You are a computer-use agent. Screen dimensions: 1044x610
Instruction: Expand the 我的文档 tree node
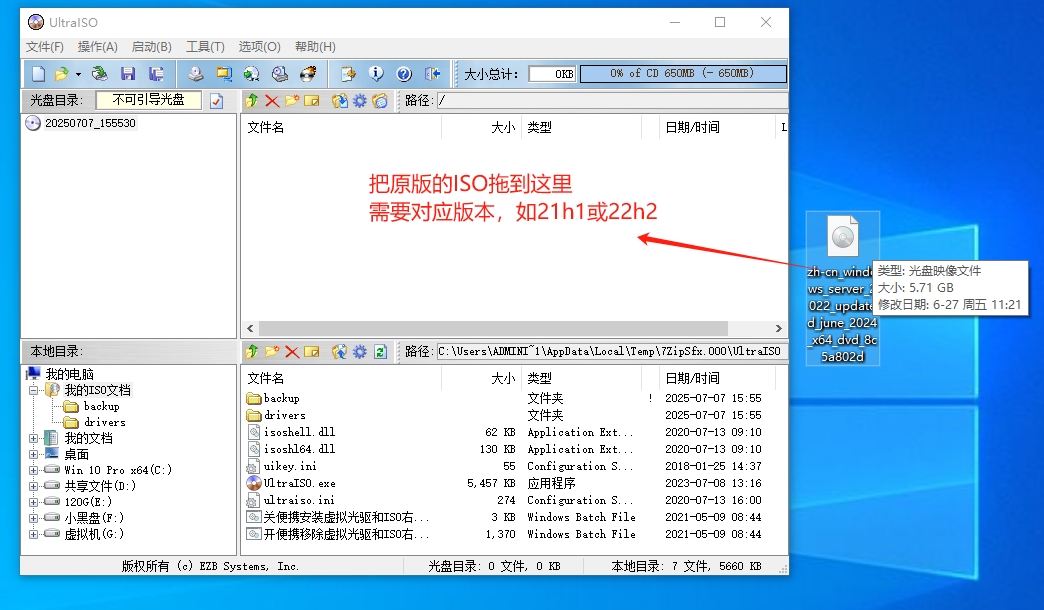tap(34, 438)
